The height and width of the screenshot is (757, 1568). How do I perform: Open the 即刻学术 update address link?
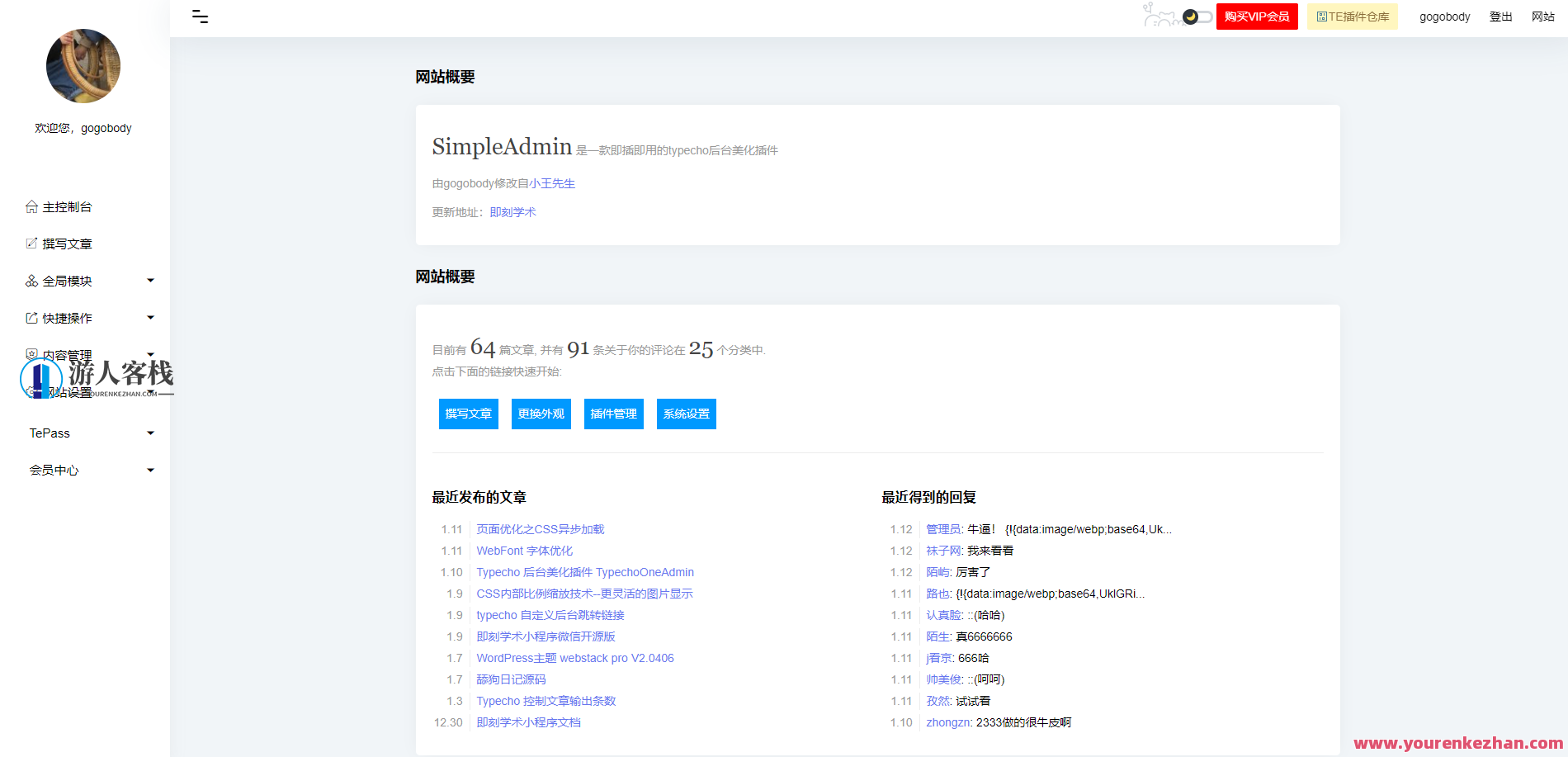coord(512,211)
